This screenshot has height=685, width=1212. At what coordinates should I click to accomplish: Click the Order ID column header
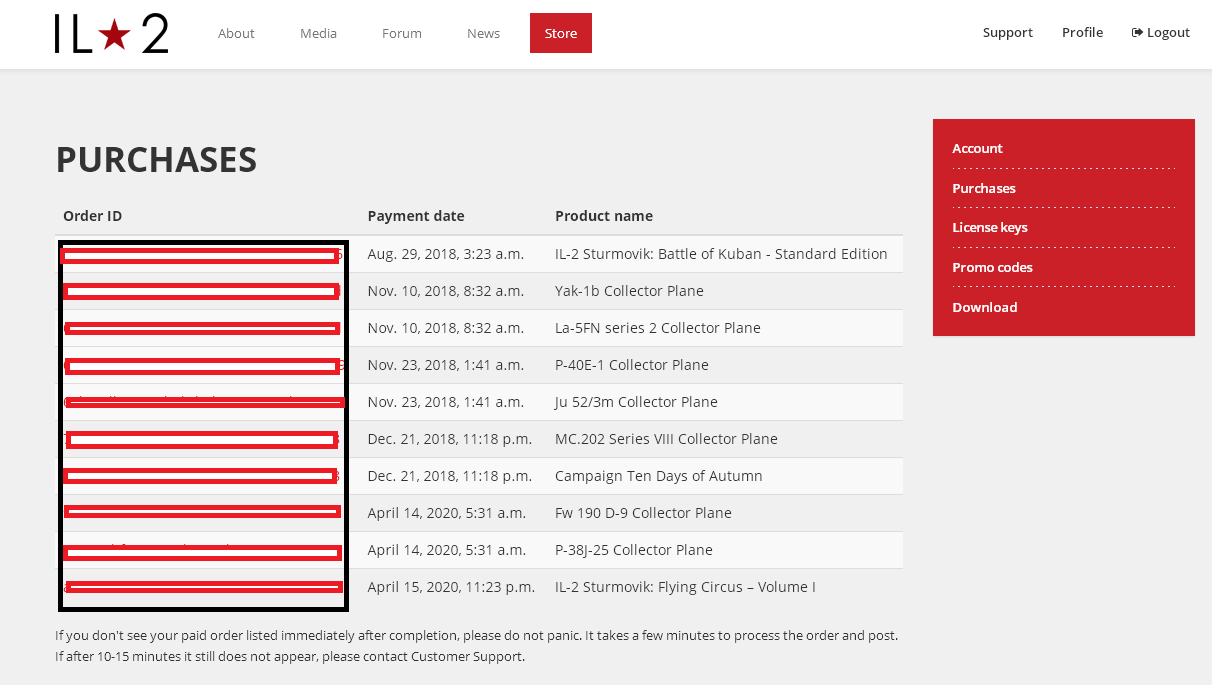point(92,216)
